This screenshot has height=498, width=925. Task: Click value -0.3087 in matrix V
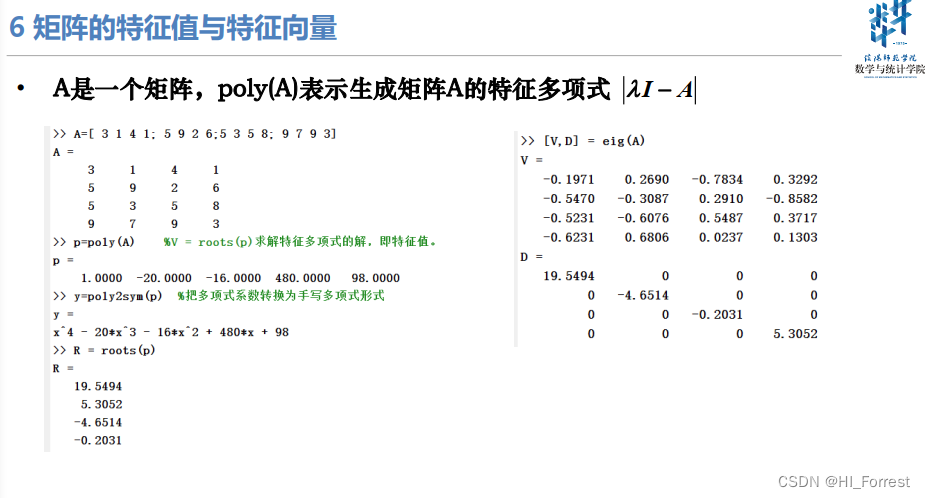[643, 199]
